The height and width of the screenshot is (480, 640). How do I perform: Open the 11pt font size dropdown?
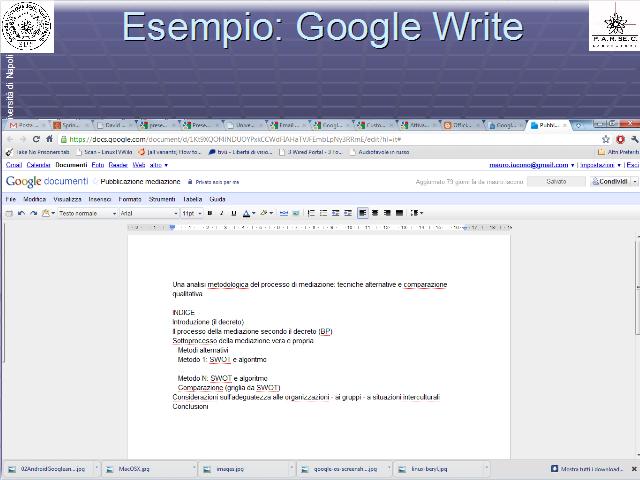[x=192, y=213]
